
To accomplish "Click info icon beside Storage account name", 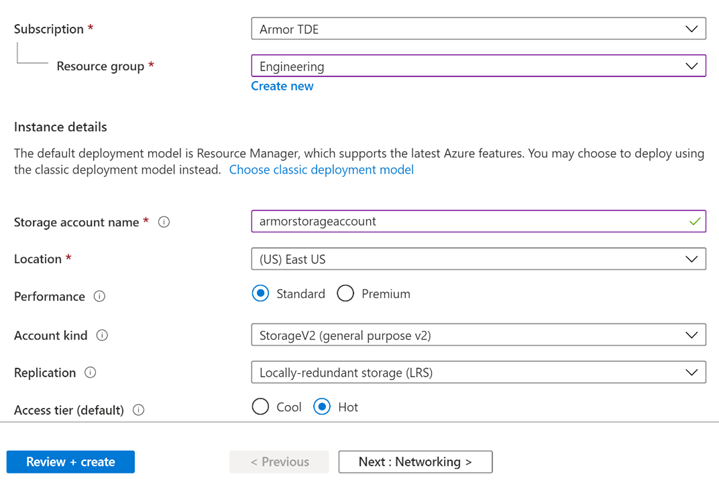I will click(164, 222).
